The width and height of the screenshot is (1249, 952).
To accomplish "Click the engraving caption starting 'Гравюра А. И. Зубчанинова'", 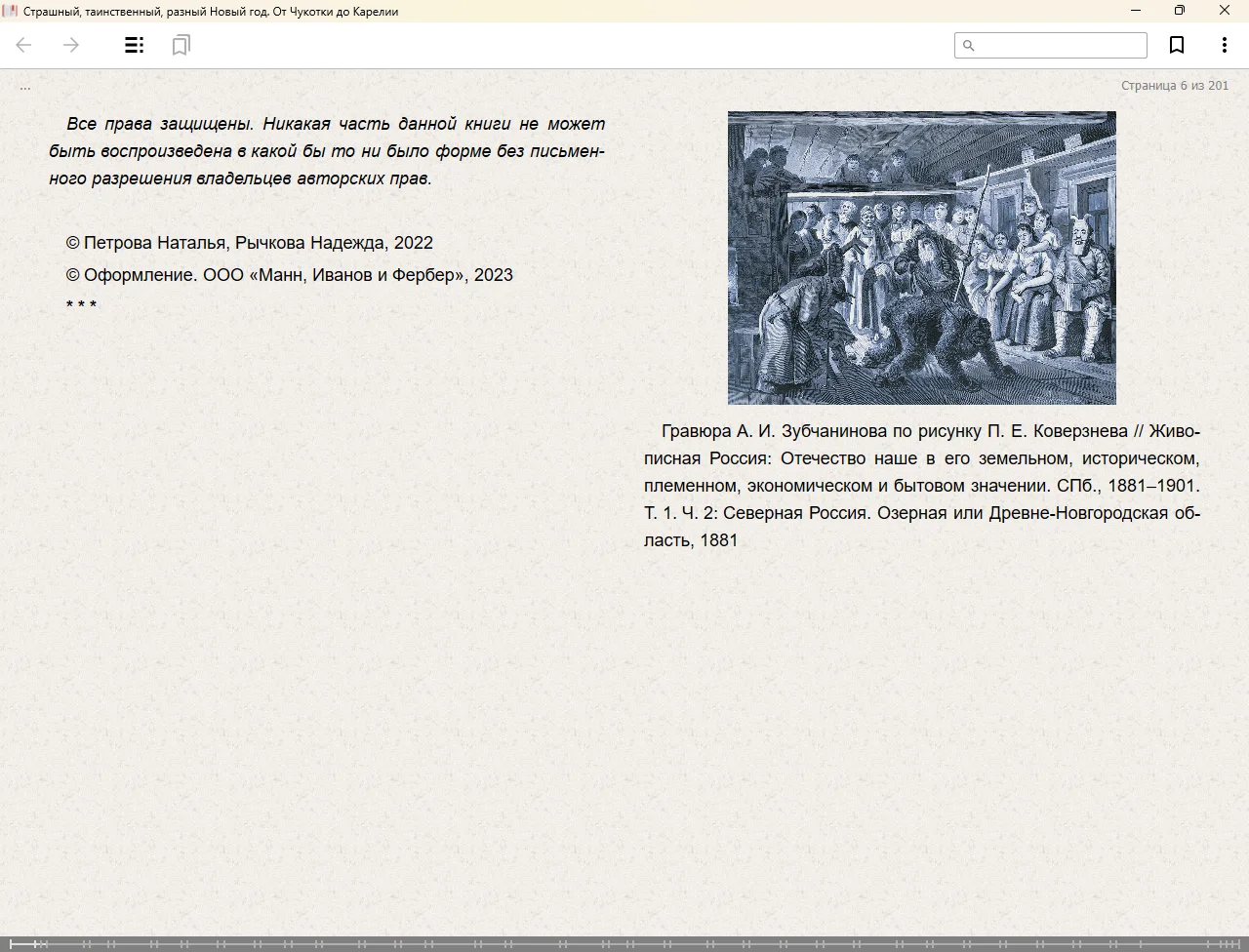I will click(x=921, y=485).
